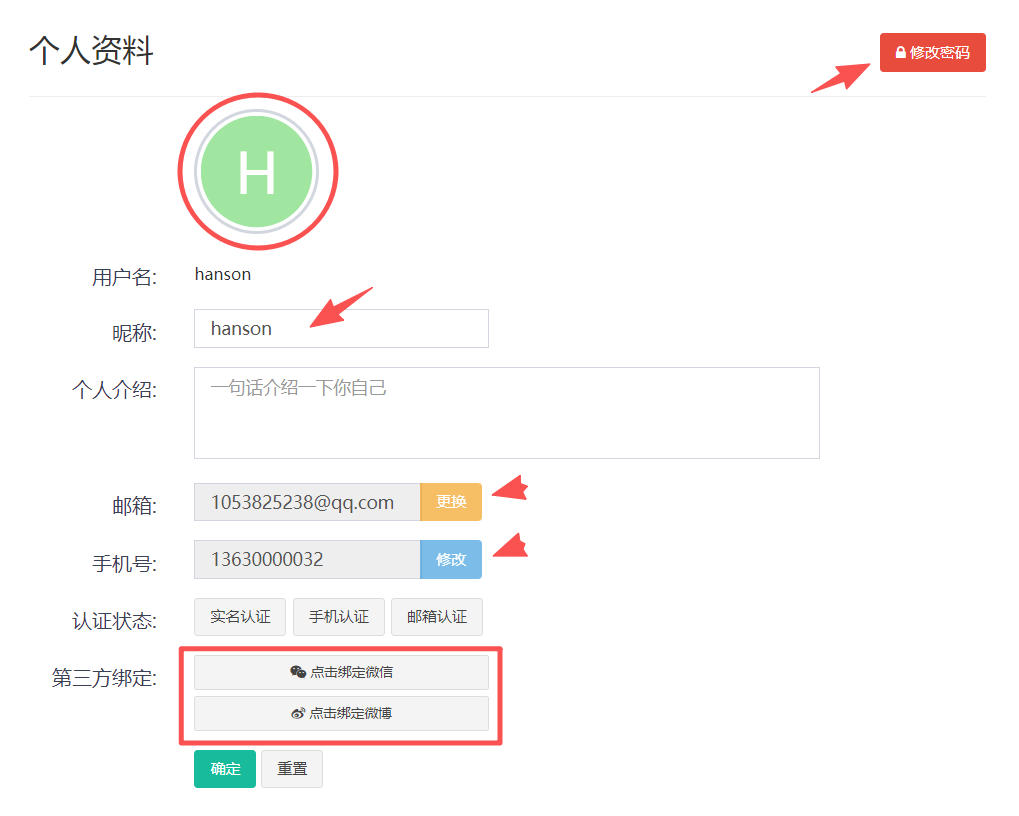Click the 用户名 value text hanson
The height and width of the screenshot is (816, 1019).
[223, 274]
